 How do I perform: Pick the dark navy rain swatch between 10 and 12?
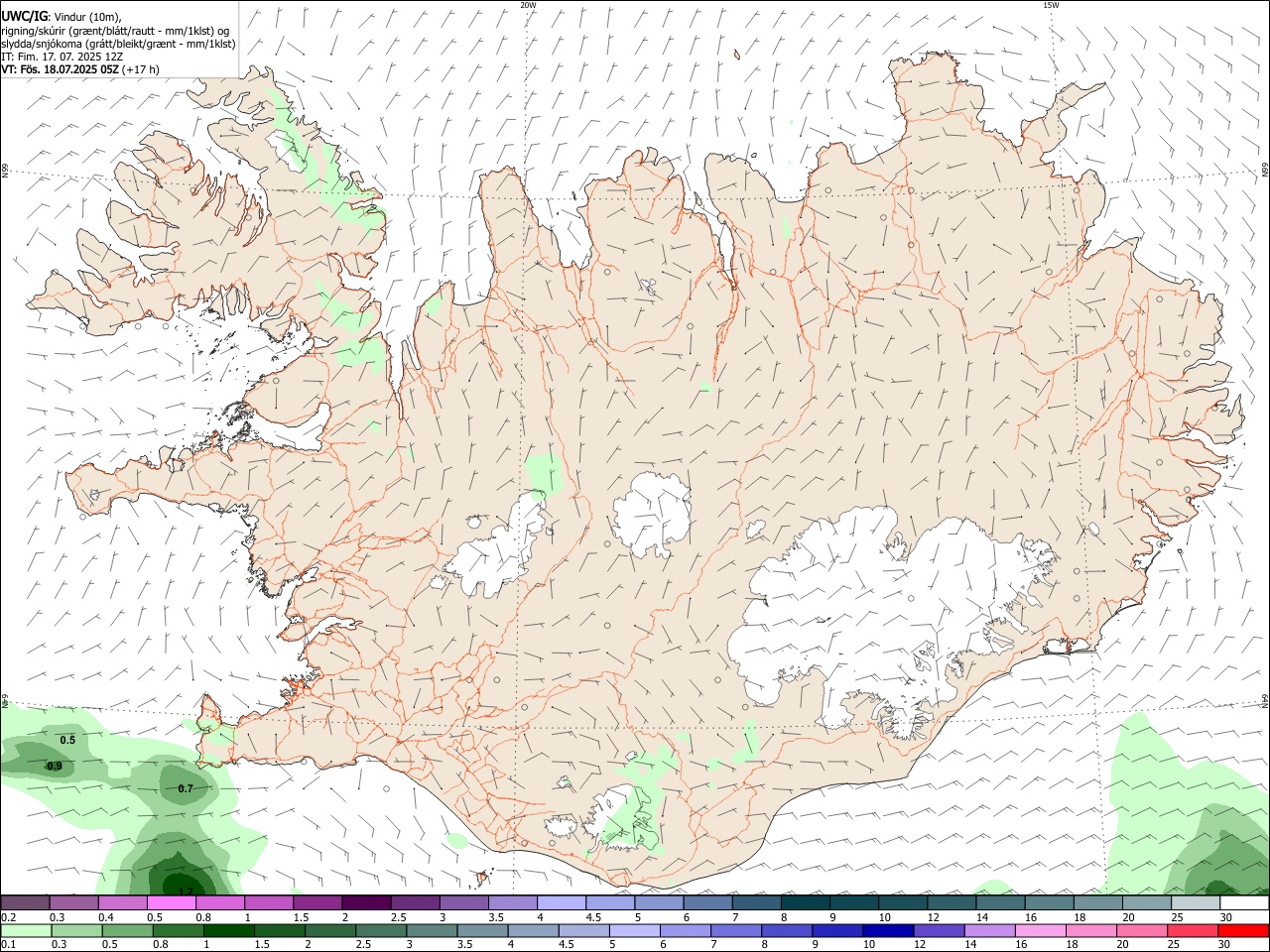(x=888, y=931)
